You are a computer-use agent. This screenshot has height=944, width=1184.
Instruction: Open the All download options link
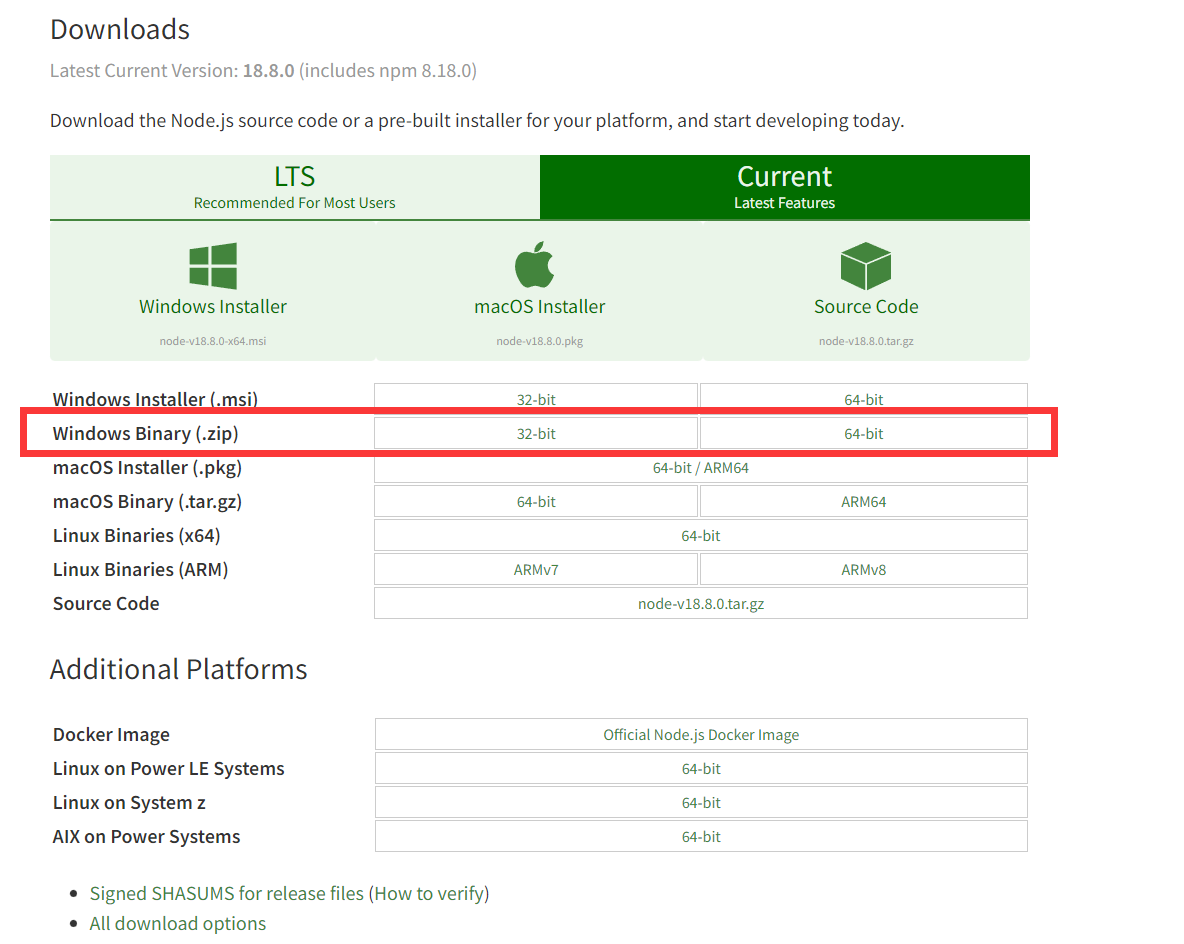177,923
